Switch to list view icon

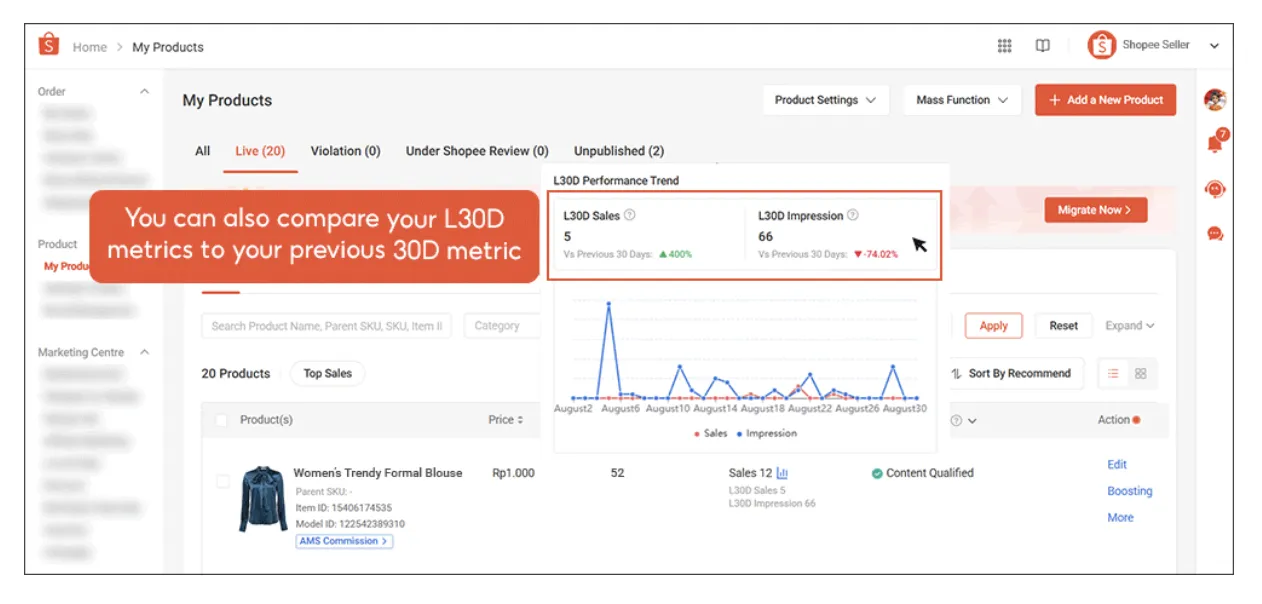click(x=1113, y=373)
